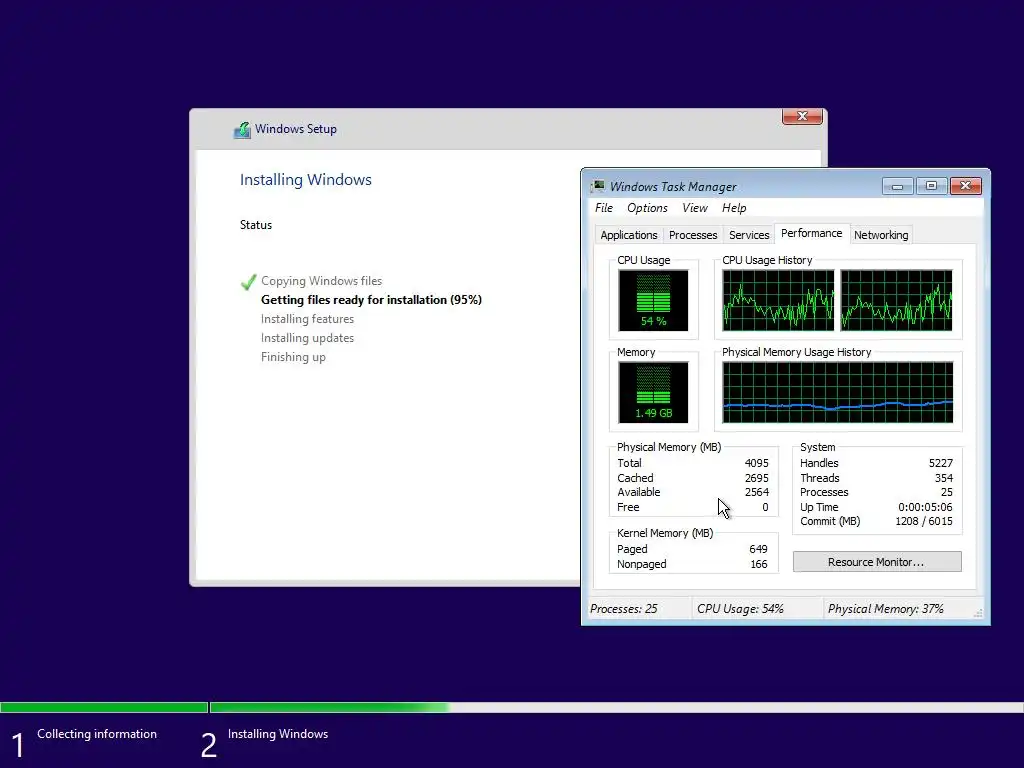The width and height of the screenshot is (1024, 768).
Task: Click the 'Finishing up' status line
Action: 293,357
